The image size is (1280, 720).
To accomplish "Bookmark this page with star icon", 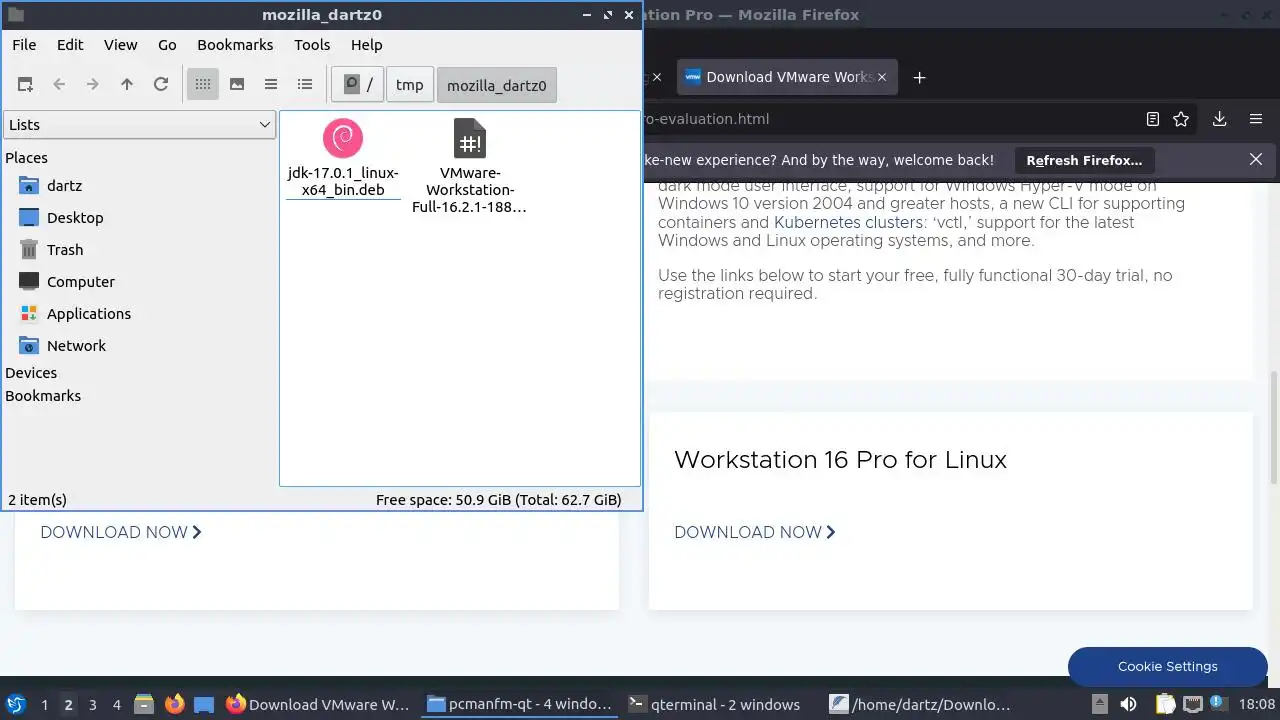I will pos(1181,119).
